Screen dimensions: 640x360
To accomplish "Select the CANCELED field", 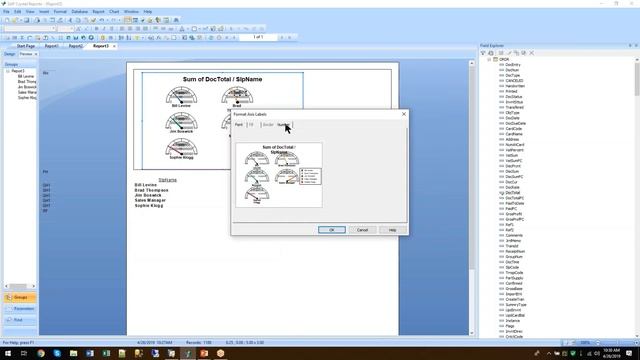I will pyautogui.click(x=514, y=81).
